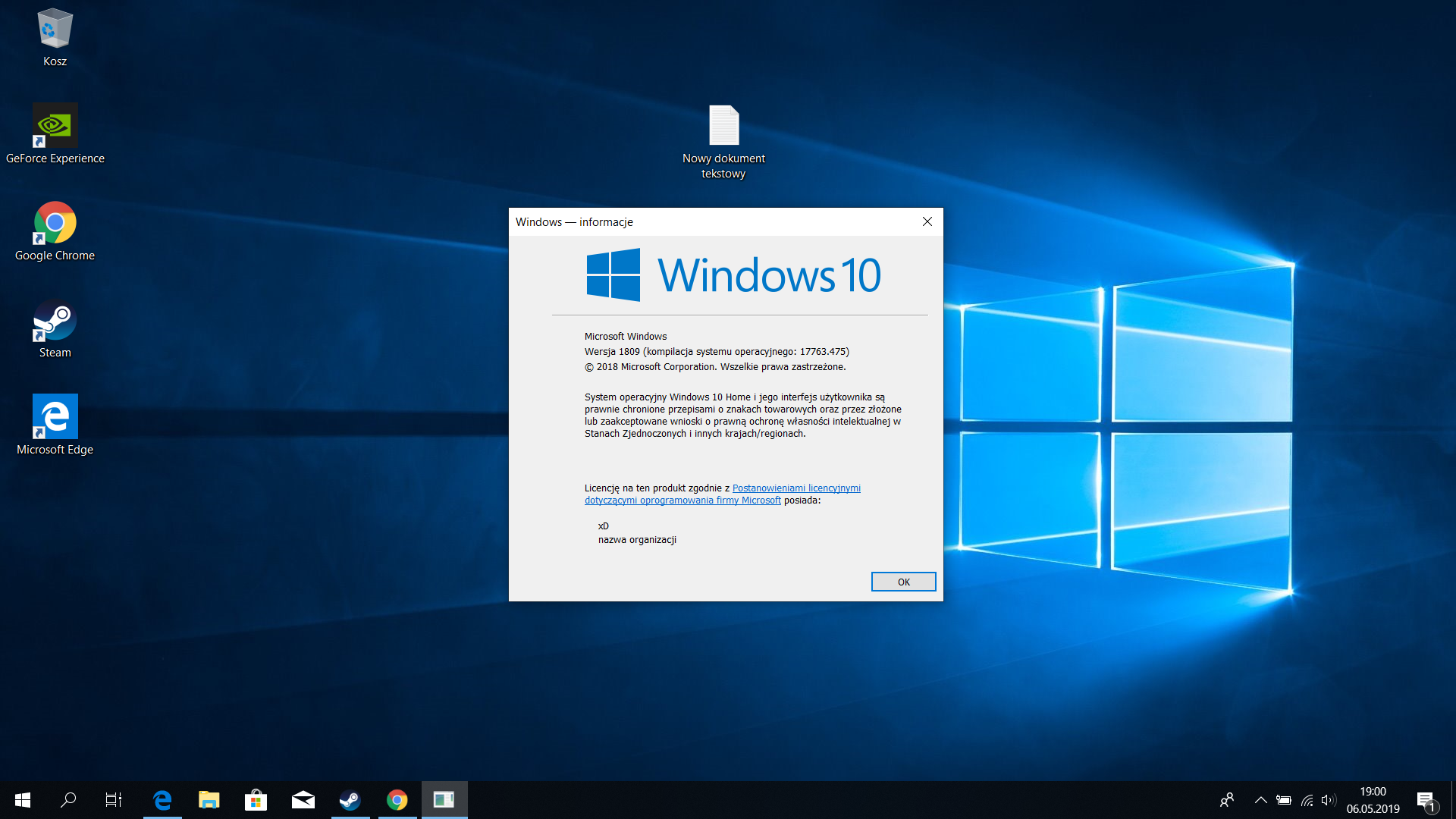
Task: Switch to Steam on the taskbar
Action: [350, 800]
